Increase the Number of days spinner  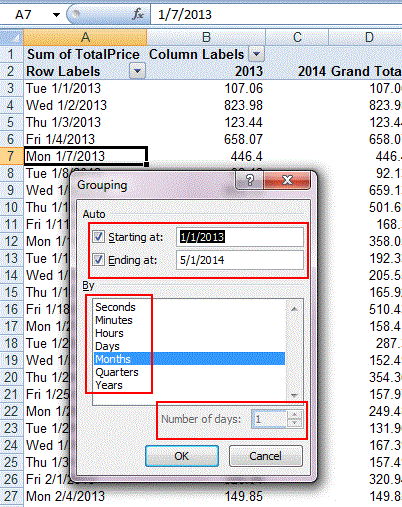coord(294,415)
